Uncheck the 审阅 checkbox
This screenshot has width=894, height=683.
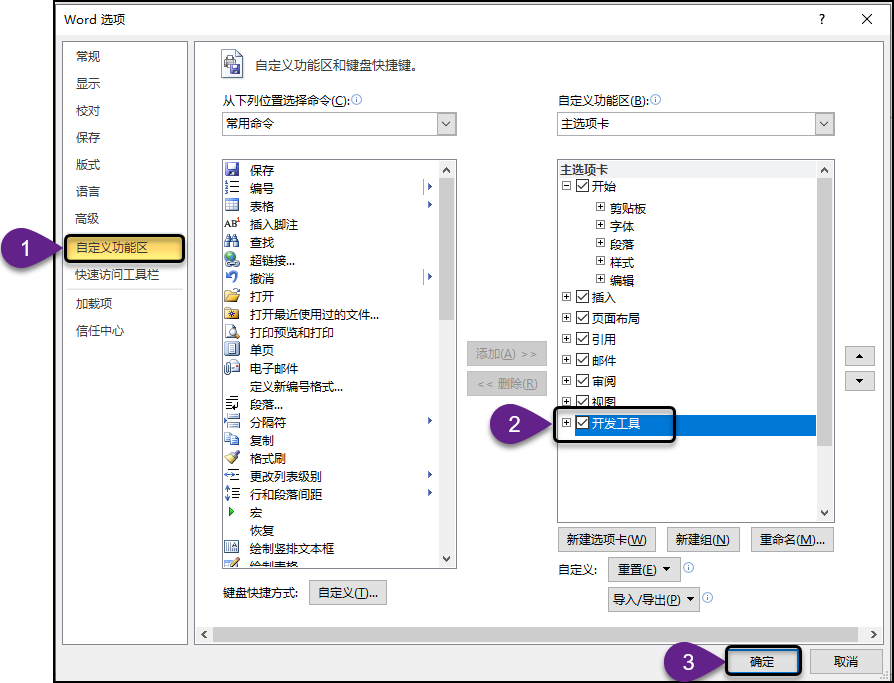point(582,381)
